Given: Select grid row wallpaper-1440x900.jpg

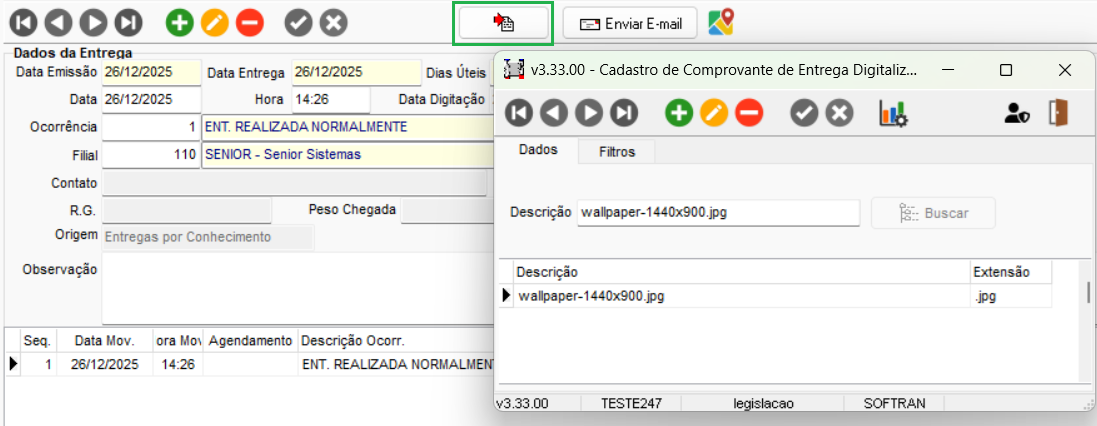Looking at the screenshot, I should pos(777,297).
